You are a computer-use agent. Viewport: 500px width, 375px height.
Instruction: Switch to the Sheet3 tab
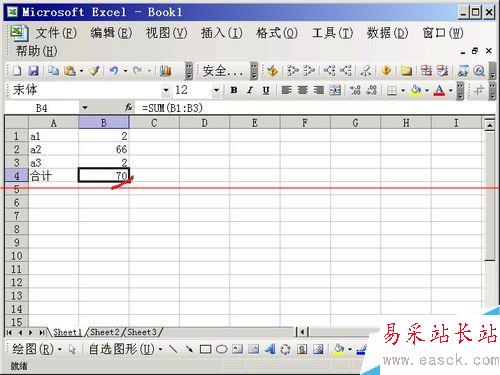[142, 332]
